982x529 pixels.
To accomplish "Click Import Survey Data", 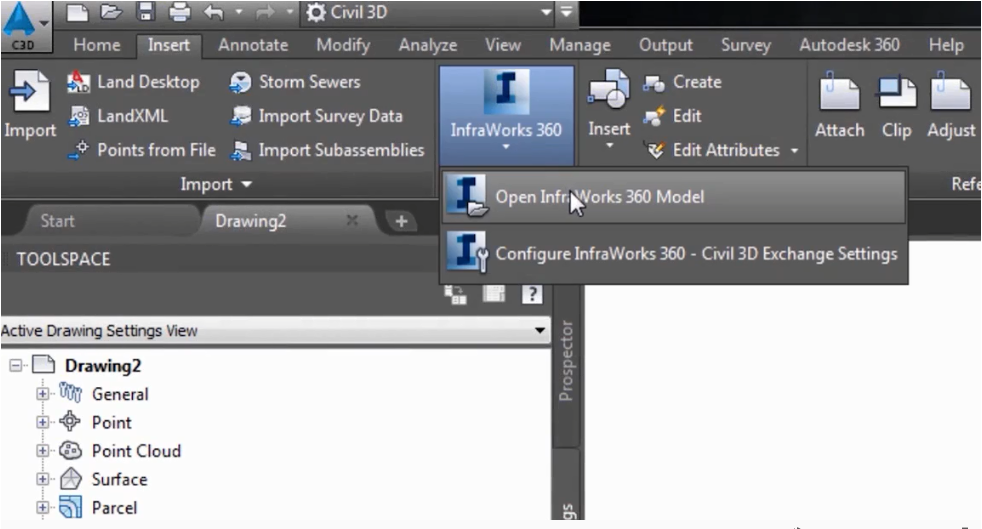I will (316, 116).
